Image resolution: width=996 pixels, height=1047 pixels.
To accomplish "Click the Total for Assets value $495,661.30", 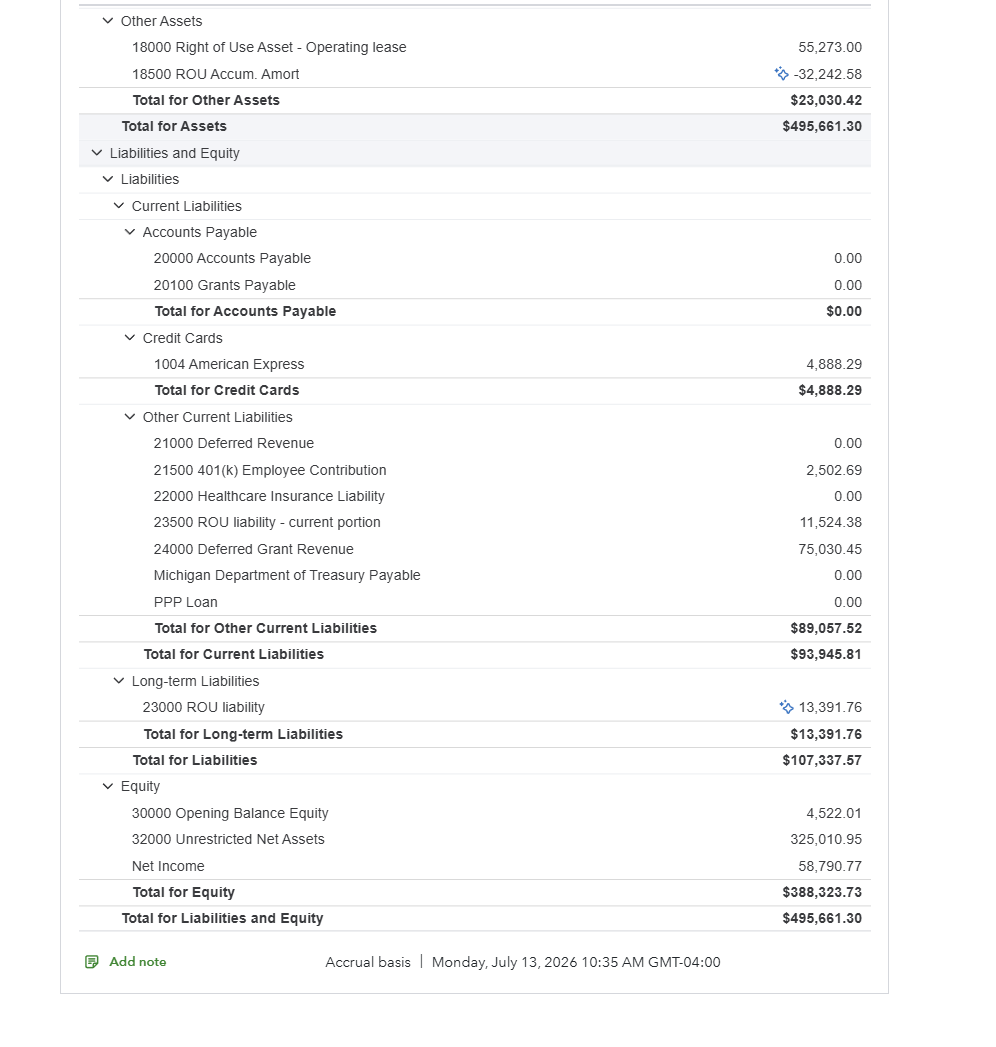I will pyautogui.click(x=822, y=126).
